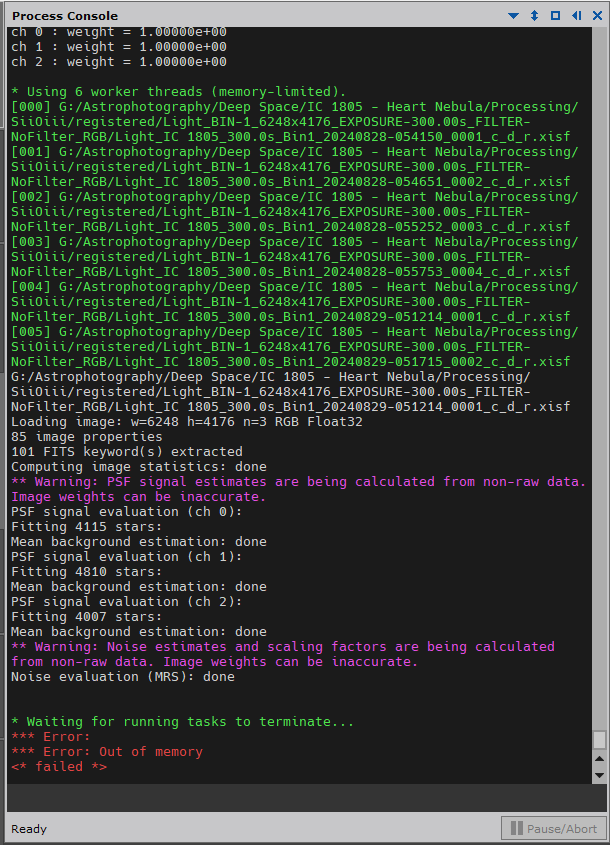Close the Process Console panel
The image size is (610, 845).
point(598,16)
